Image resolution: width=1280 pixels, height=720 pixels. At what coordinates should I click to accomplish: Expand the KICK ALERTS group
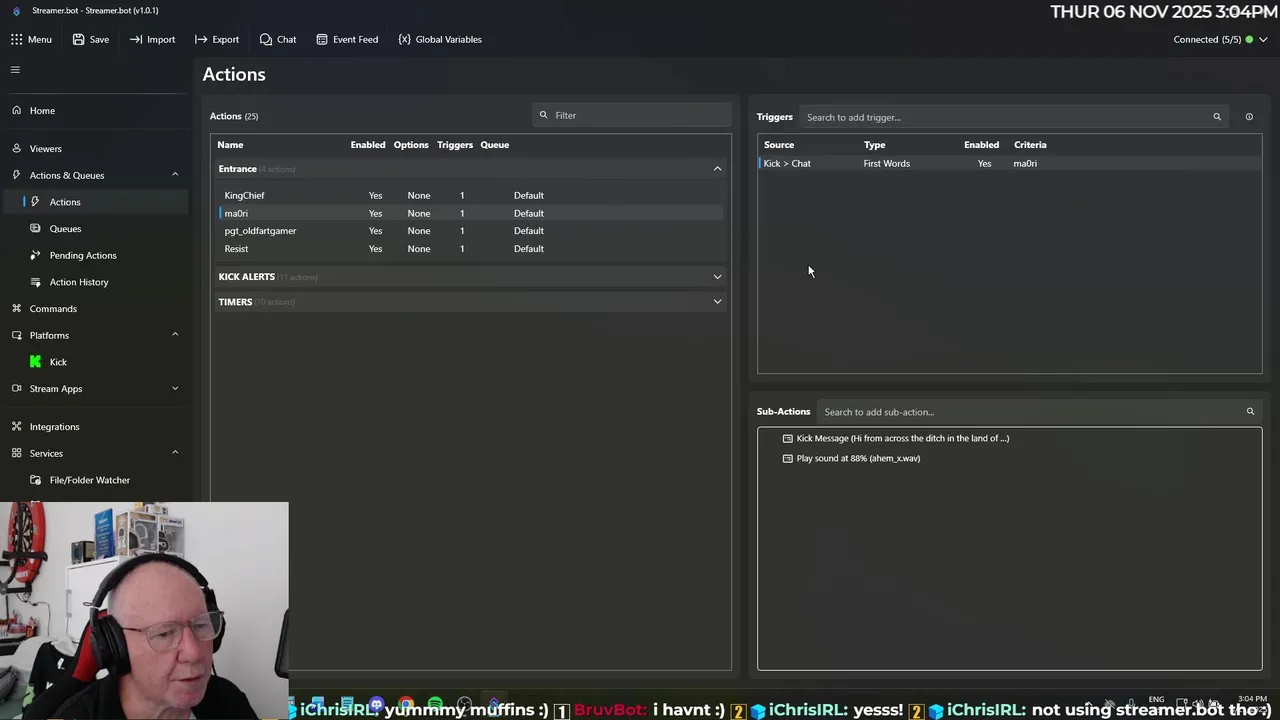470,277
